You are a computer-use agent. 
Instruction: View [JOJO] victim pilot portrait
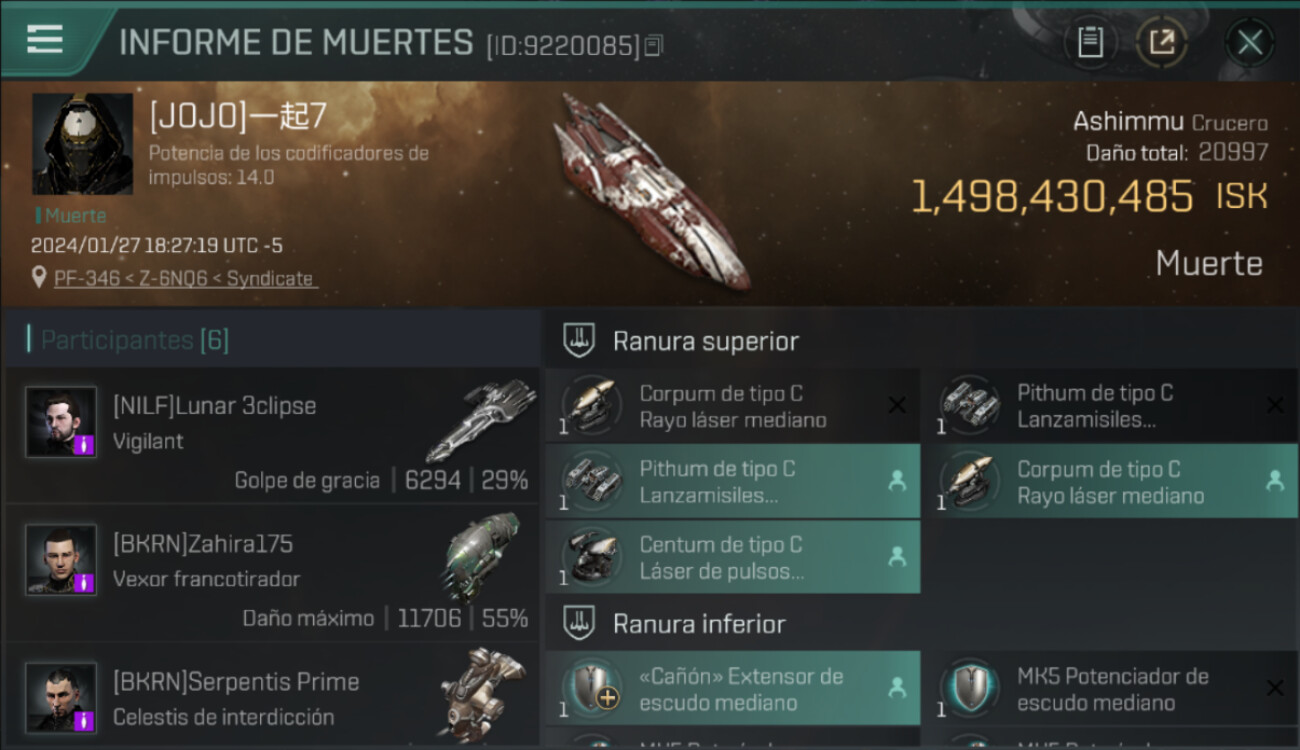[x=83, y=144]
